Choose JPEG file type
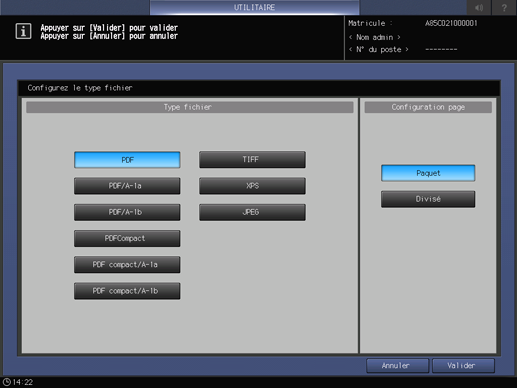Screen dimensions: 517x388 (x=252, y=212)
